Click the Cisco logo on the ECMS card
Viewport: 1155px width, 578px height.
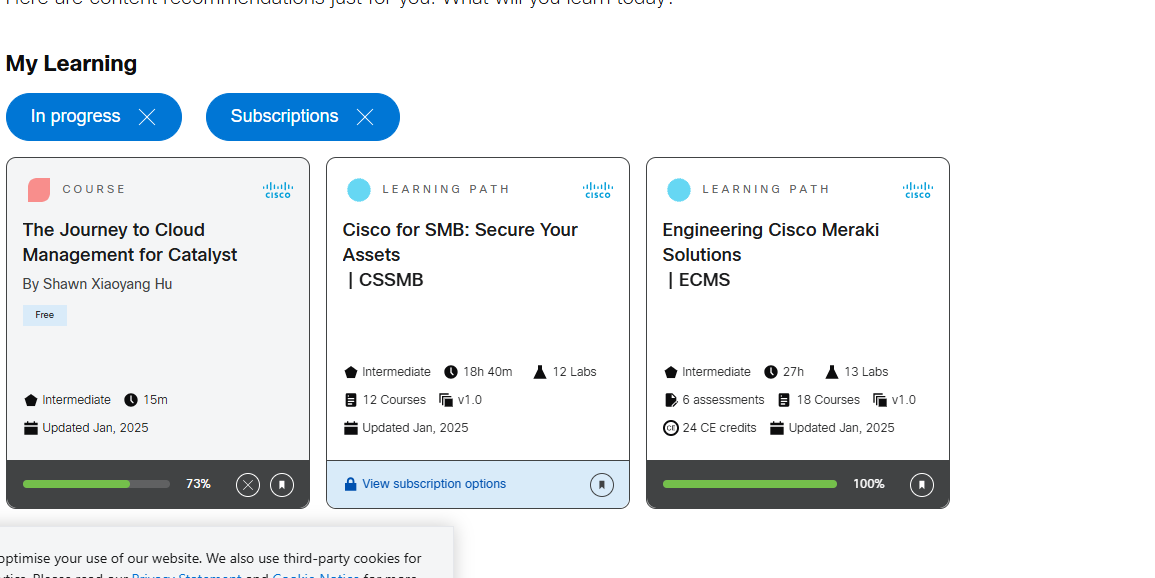pos(917,190)
